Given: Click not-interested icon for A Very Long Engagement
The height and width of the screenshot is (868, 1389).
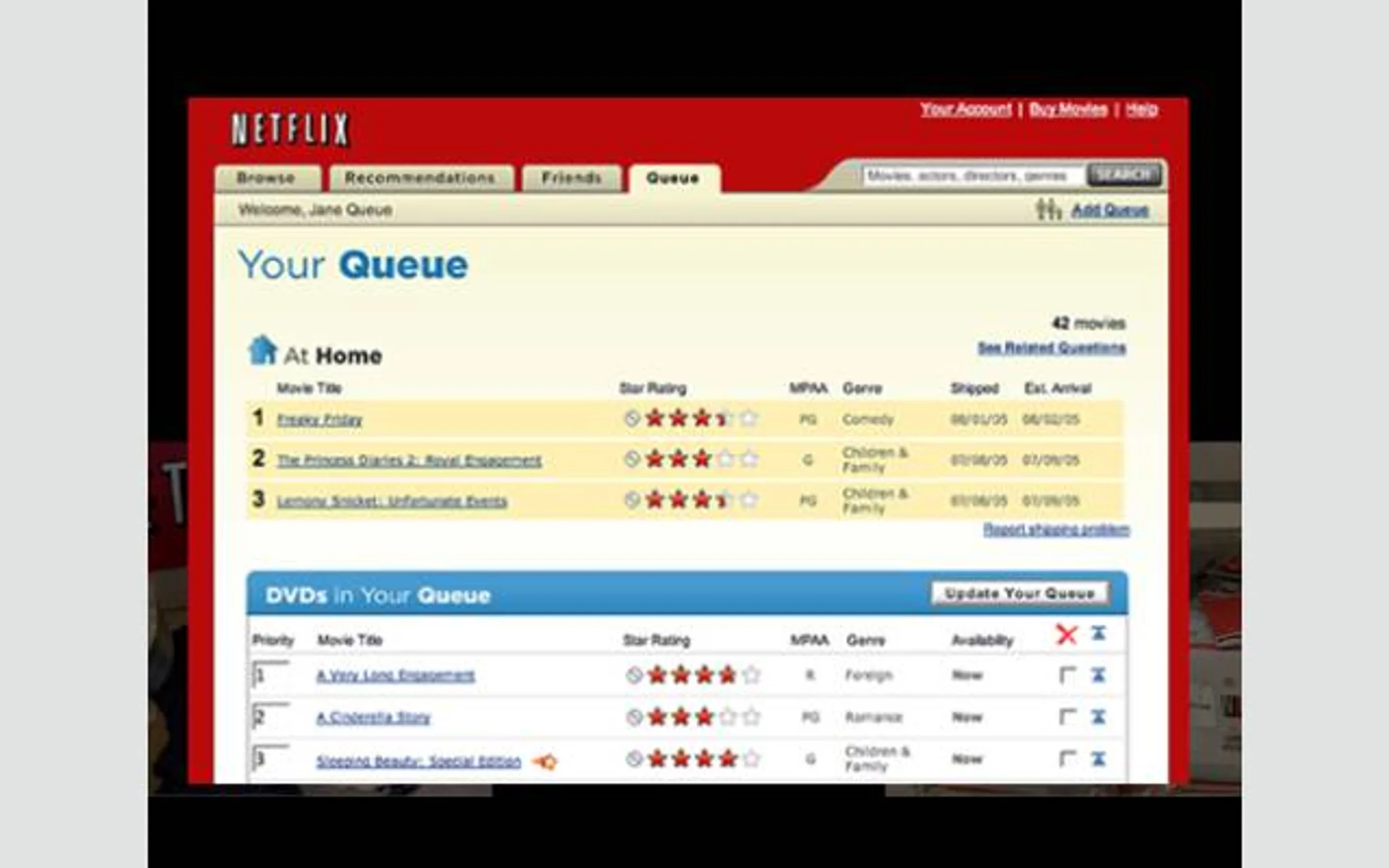Looking at the screenshot, I should [633, 675].
